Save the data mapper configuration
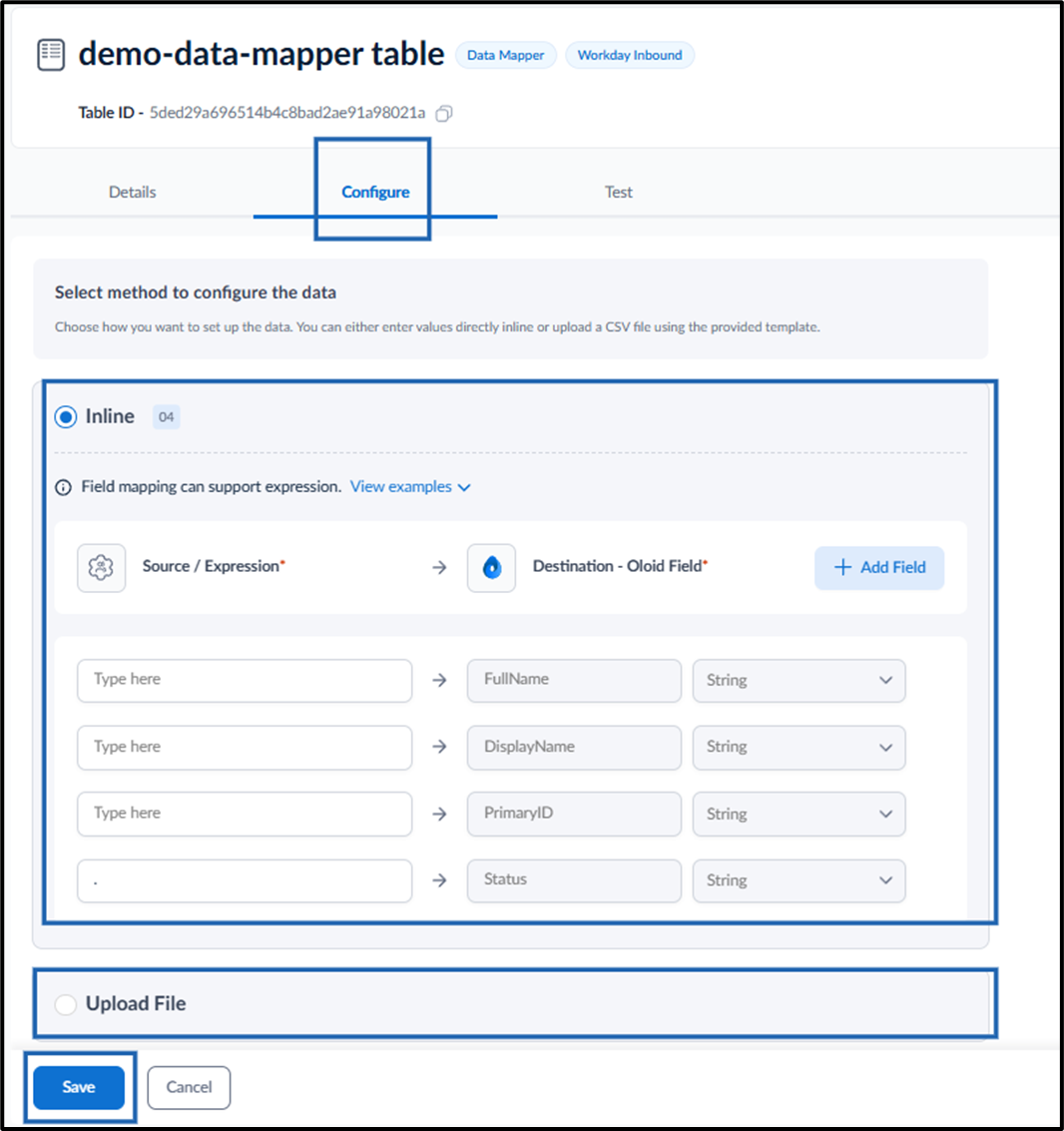This screenshot has width=1064, height=1131. point(79,1087)
